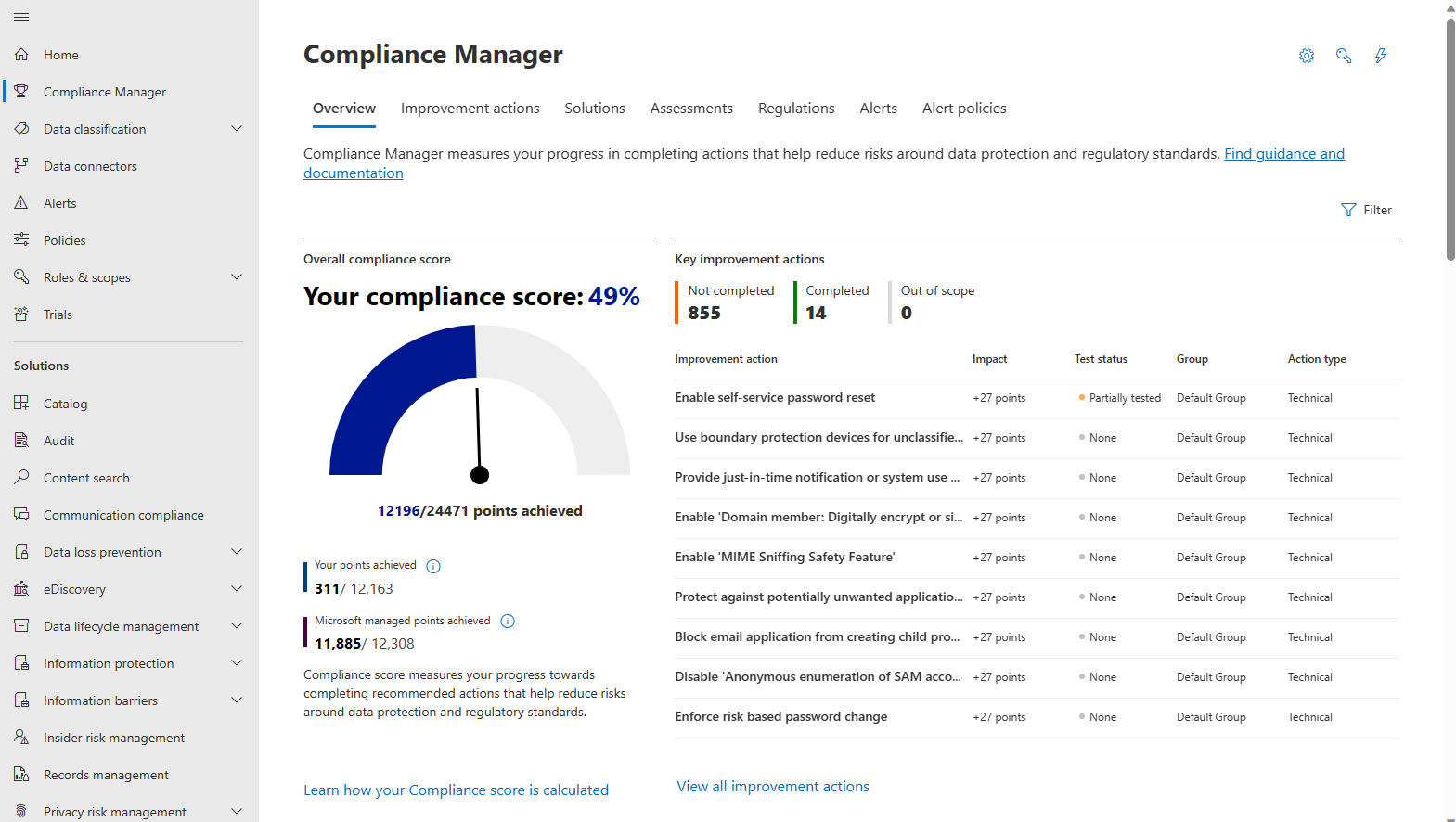Expand the Information barriers section
Image resolution: width=1456 pixels, height=822 pixels.
[x=237, y=700]
